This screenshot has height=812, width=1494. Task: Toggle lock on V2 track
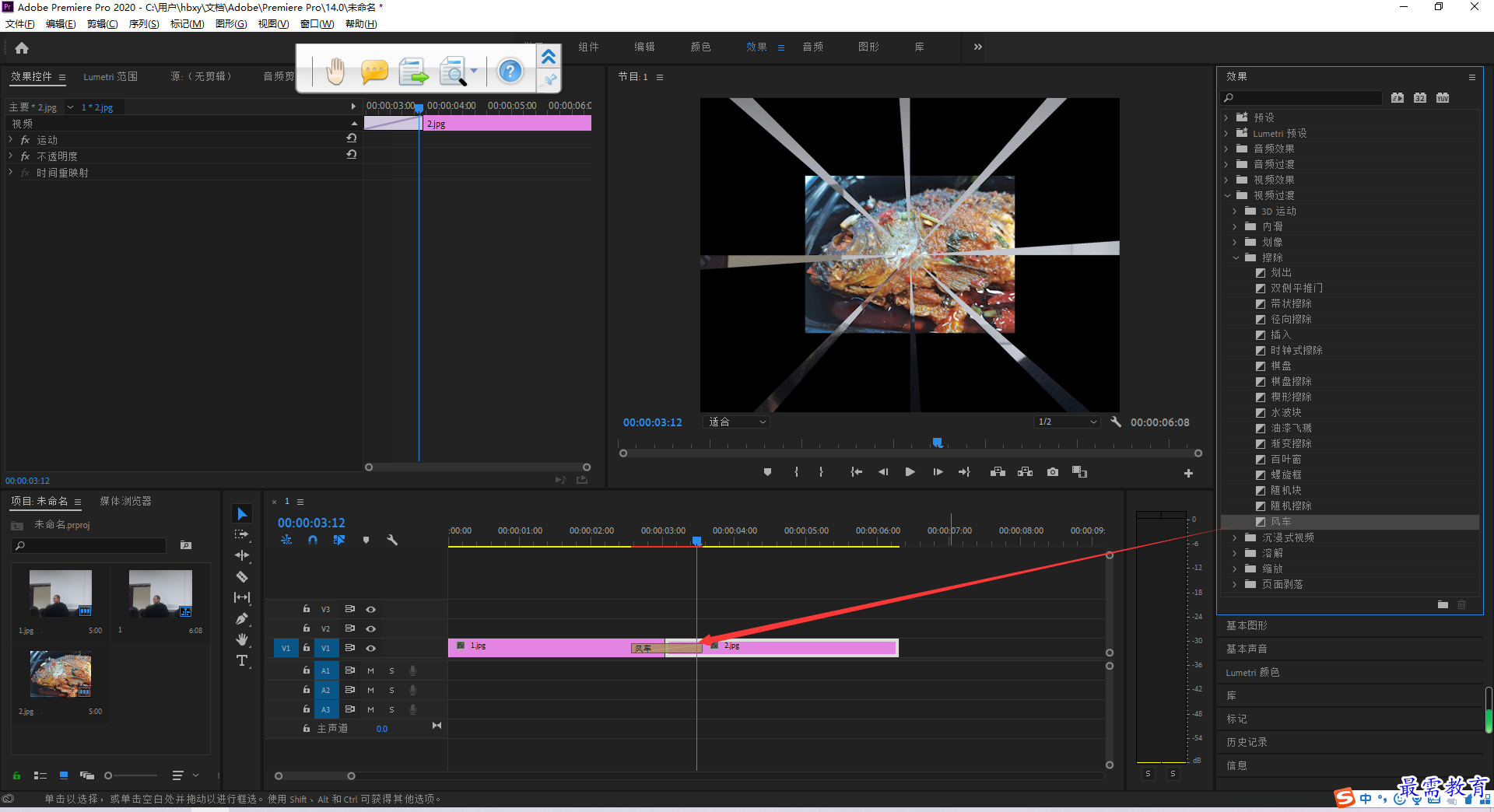click(x=307, y=628)
